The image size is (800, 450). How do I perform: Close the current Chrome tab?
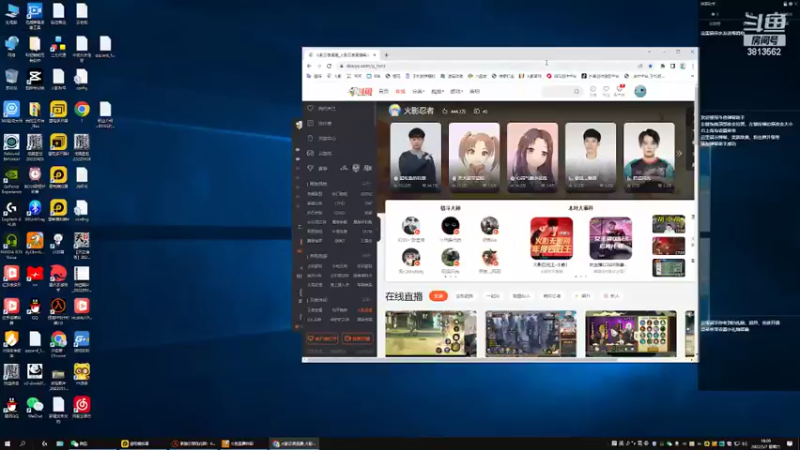point(374,55)
